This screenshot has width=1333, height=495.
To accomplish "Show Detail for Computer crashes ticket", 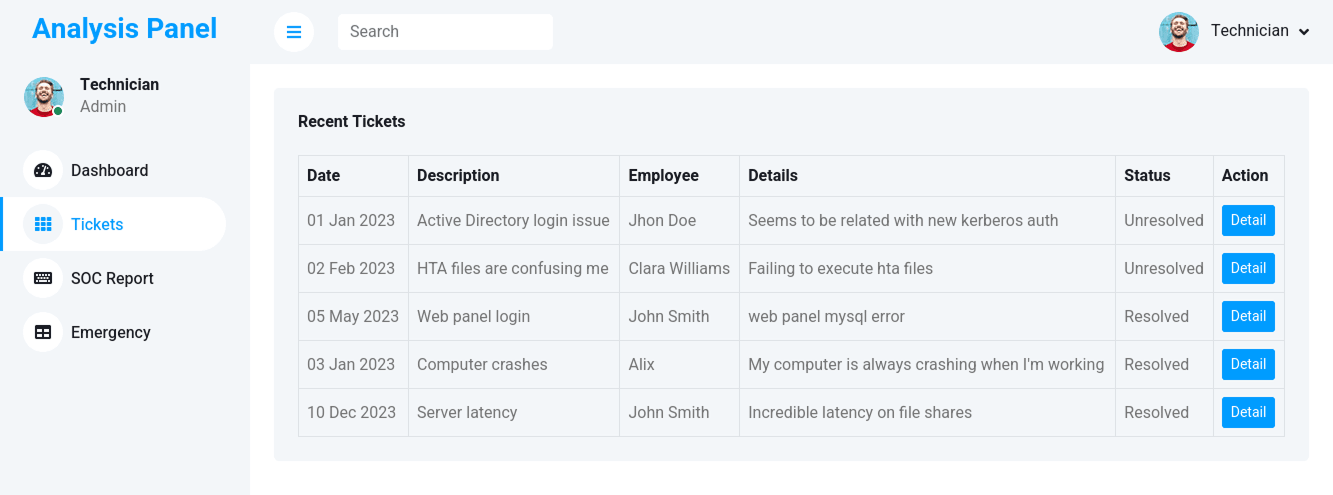I will (x=1248, y=364).
